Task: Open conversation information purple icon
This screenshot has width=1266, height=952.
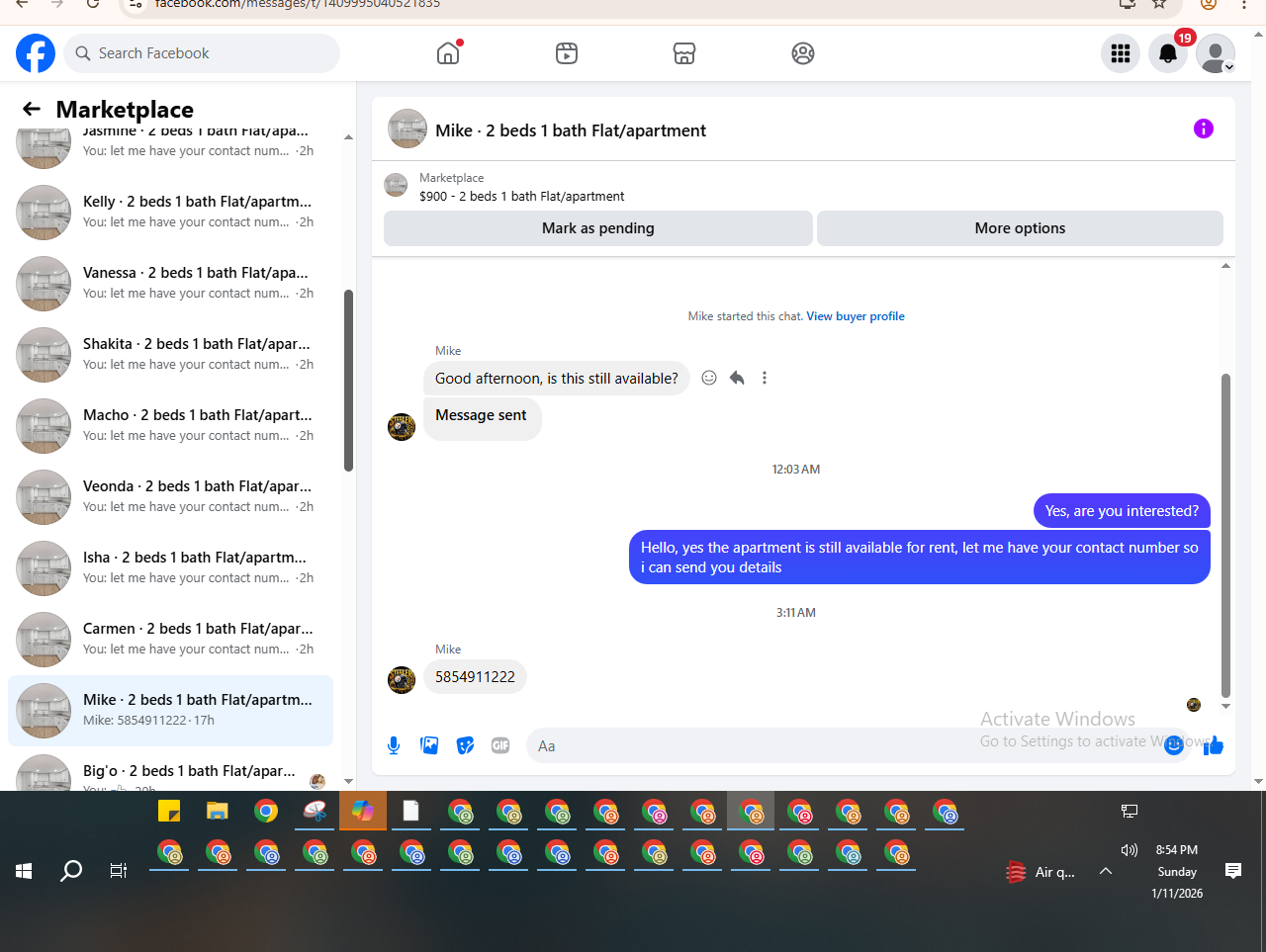Action: pyautogui.click(x=1204, y=129)
